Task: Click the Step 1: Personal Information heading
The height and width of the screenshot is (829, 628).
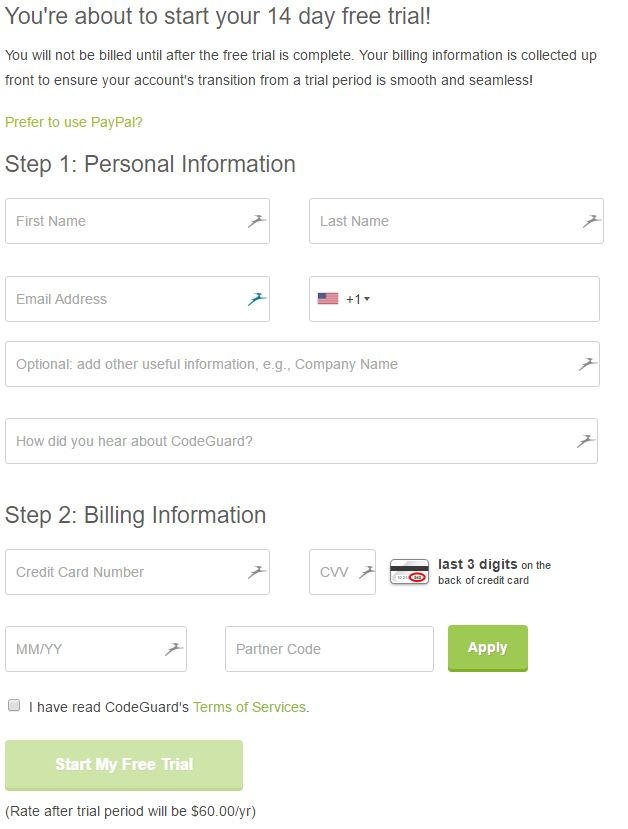Action: [x=150, y=165]
